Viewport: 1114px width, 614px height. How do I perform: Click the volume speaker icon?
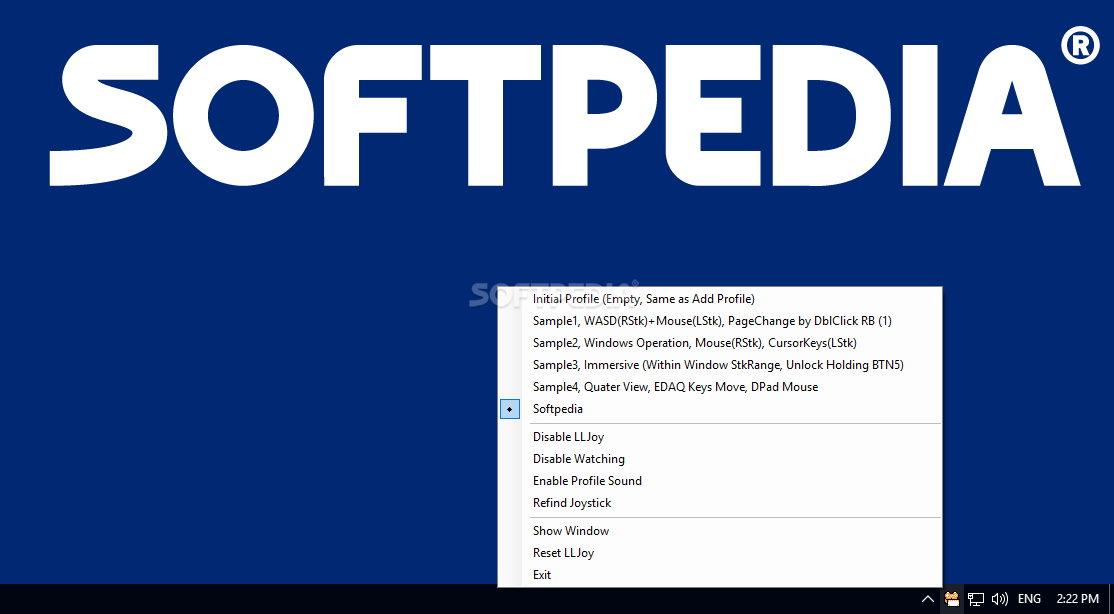[x=1000, y=599]
